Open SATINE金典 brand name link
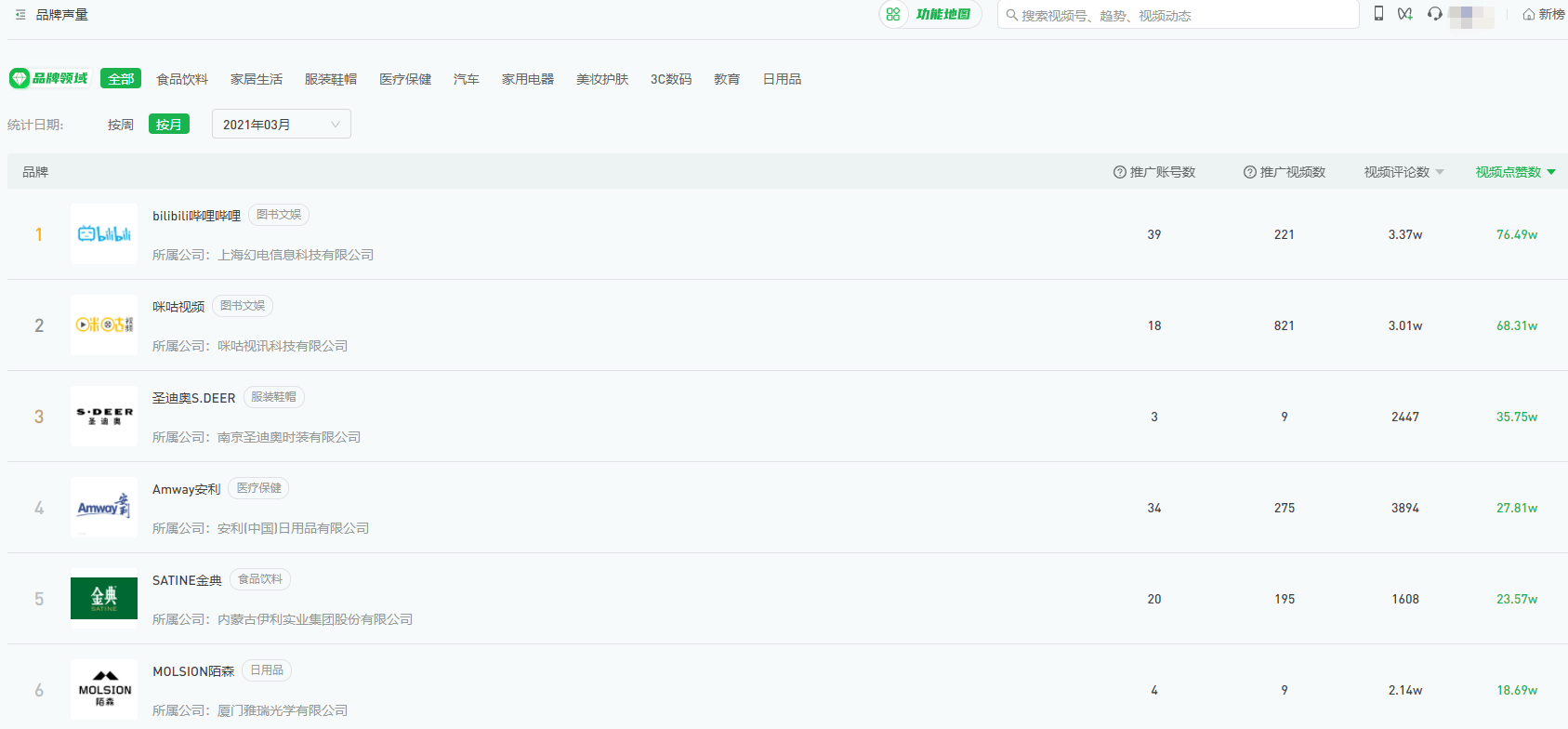 click(187, 580)
